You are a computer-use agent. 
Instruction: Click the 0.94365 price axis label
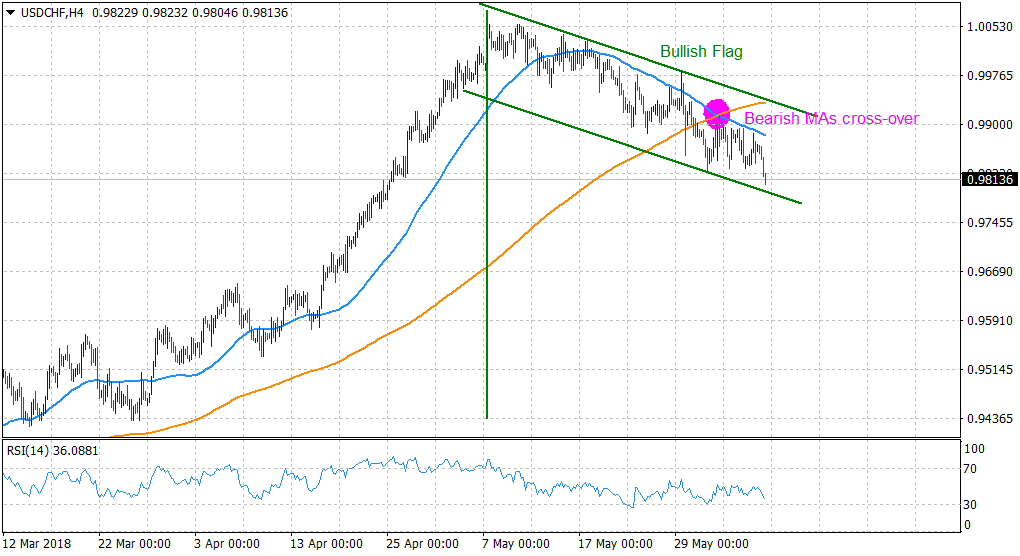[987, 418]
